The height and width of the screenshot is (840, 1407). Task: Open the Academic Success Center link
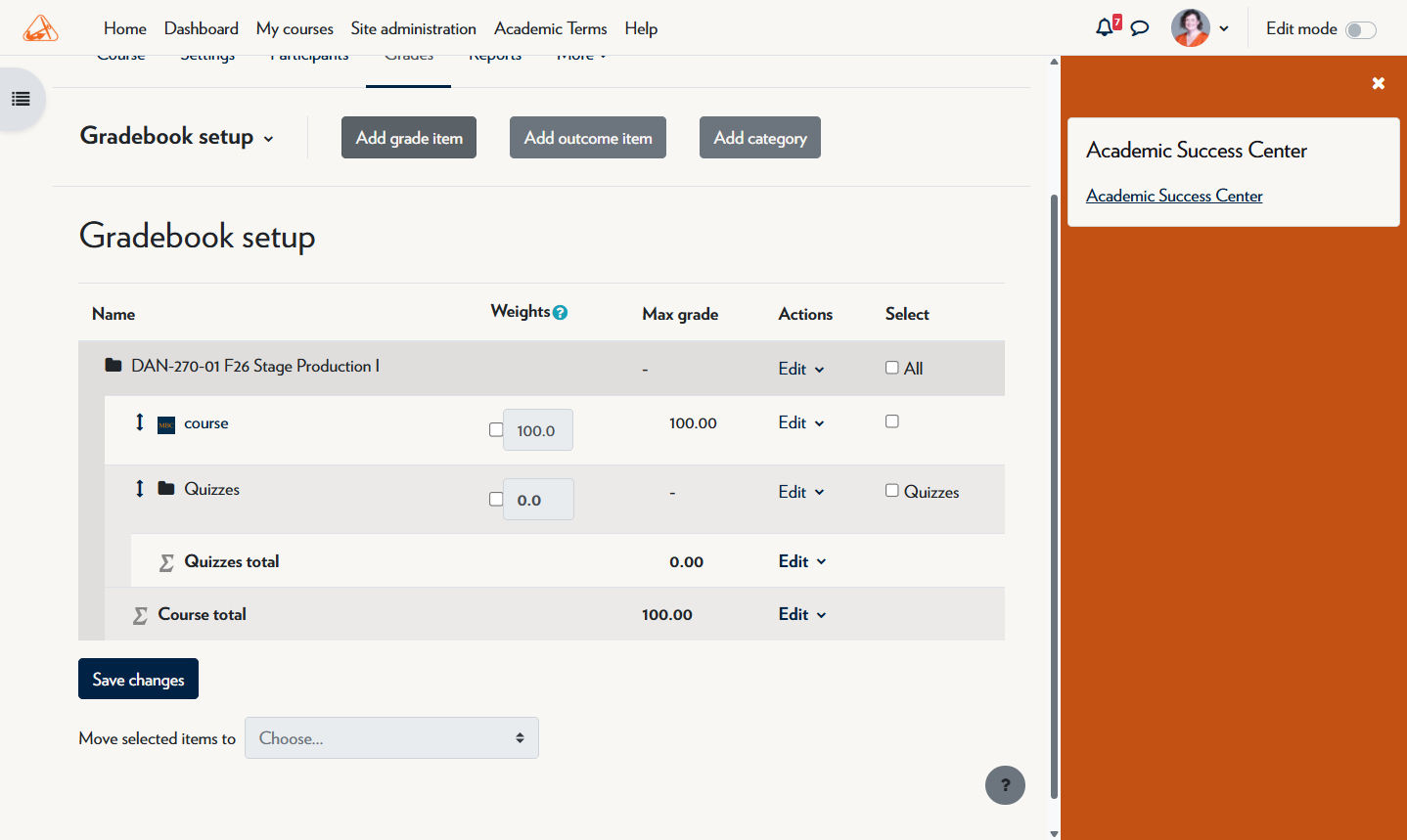[x=1174, y=196]
